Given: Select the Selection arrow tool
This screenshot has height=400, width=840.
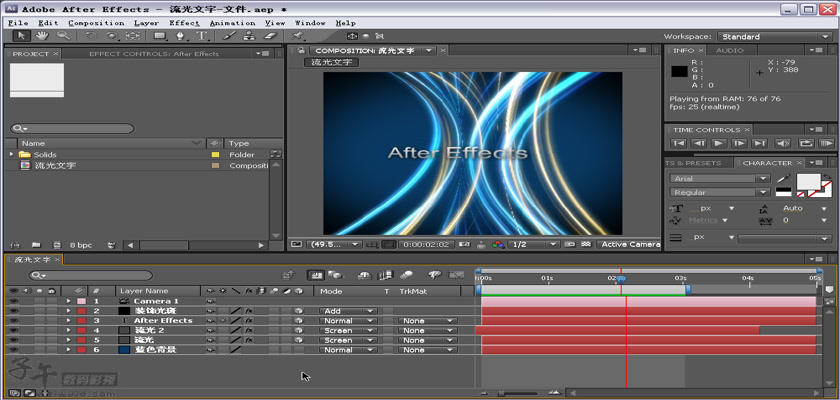Looking at the screenshot, I should 22,36.
